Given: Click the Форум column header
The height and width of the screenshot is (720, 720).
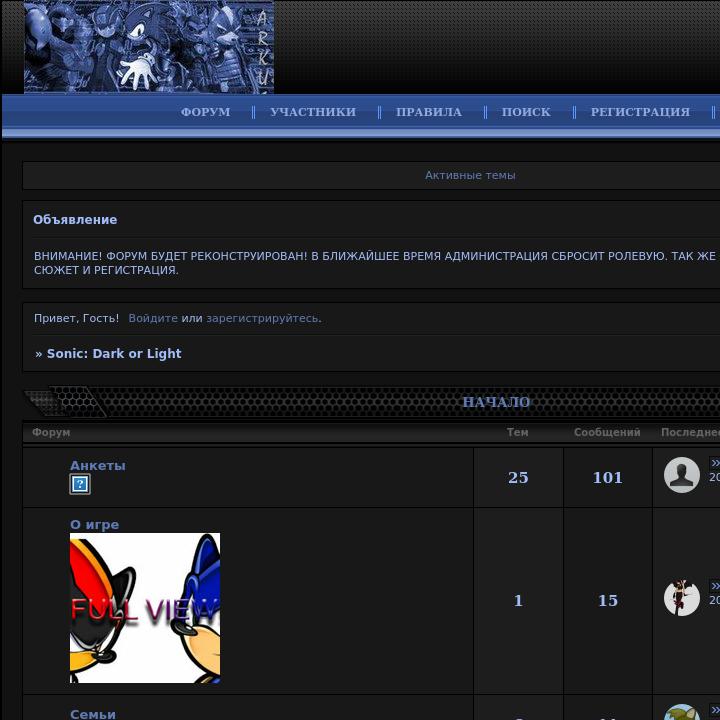Looking at the screenshot, I should 51,432.
